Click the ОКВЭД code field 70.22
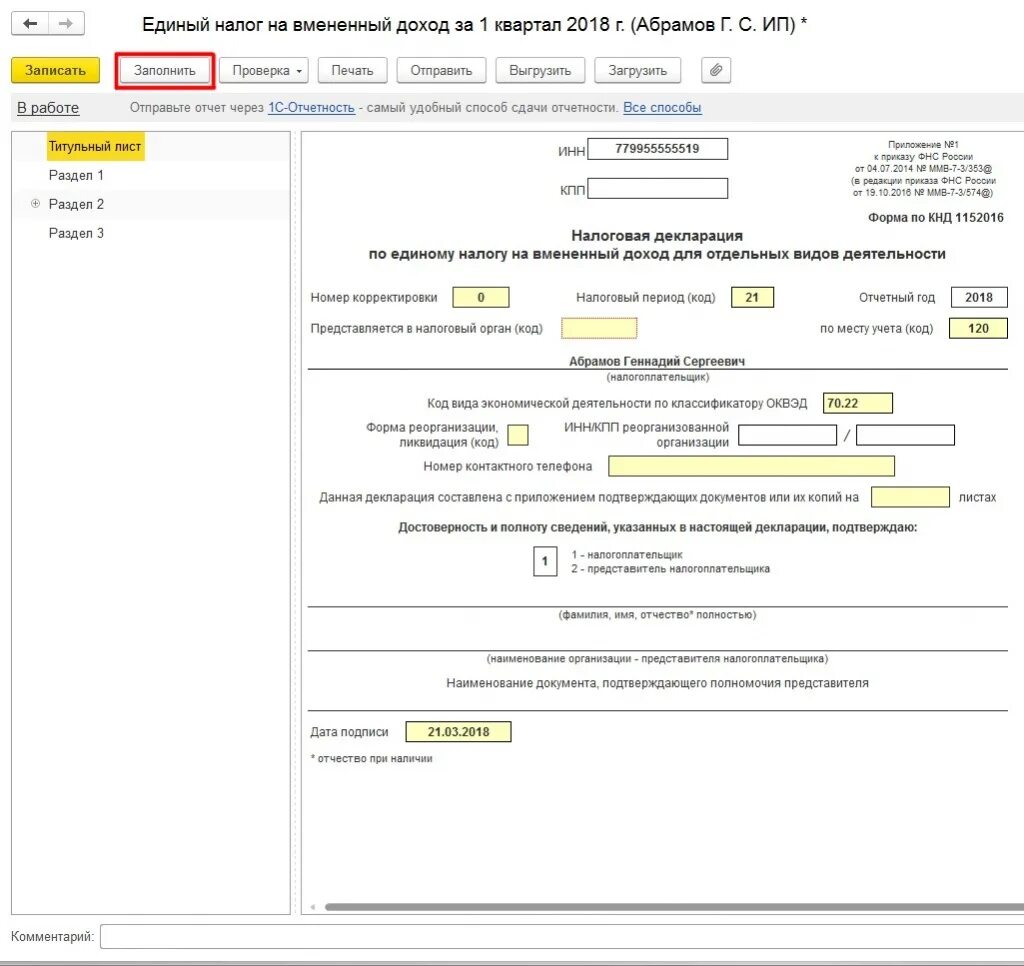The image size is (1024, 966). click(x=857, y=403)
